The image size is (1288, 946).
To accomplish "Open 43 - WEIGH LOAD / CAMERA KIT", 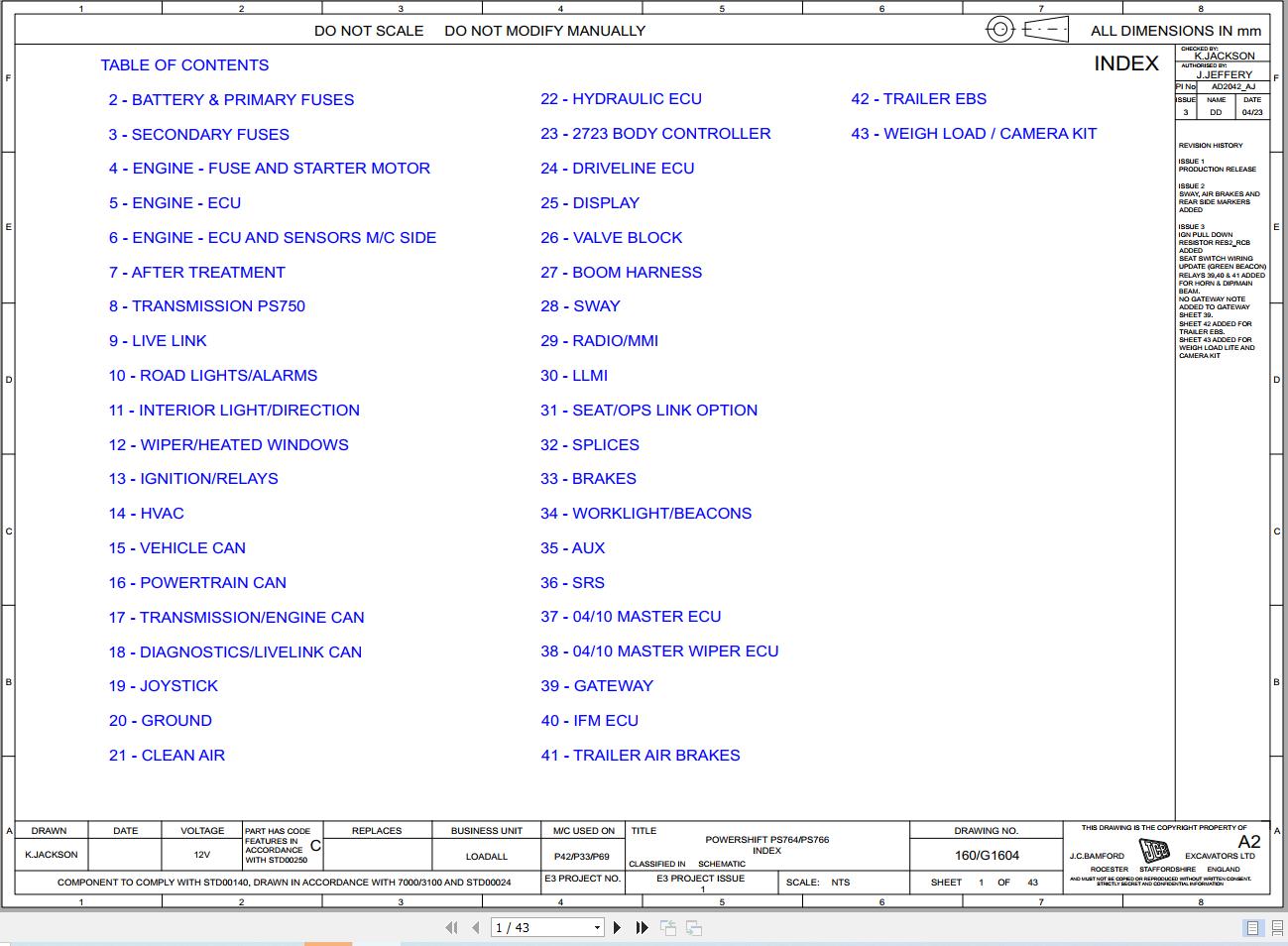I will (x=974, y=133).
